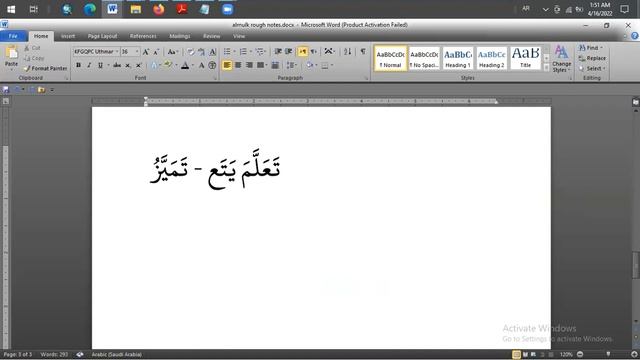Apply the No Spacing style
The image size is (640, 360).
point(424,58)
